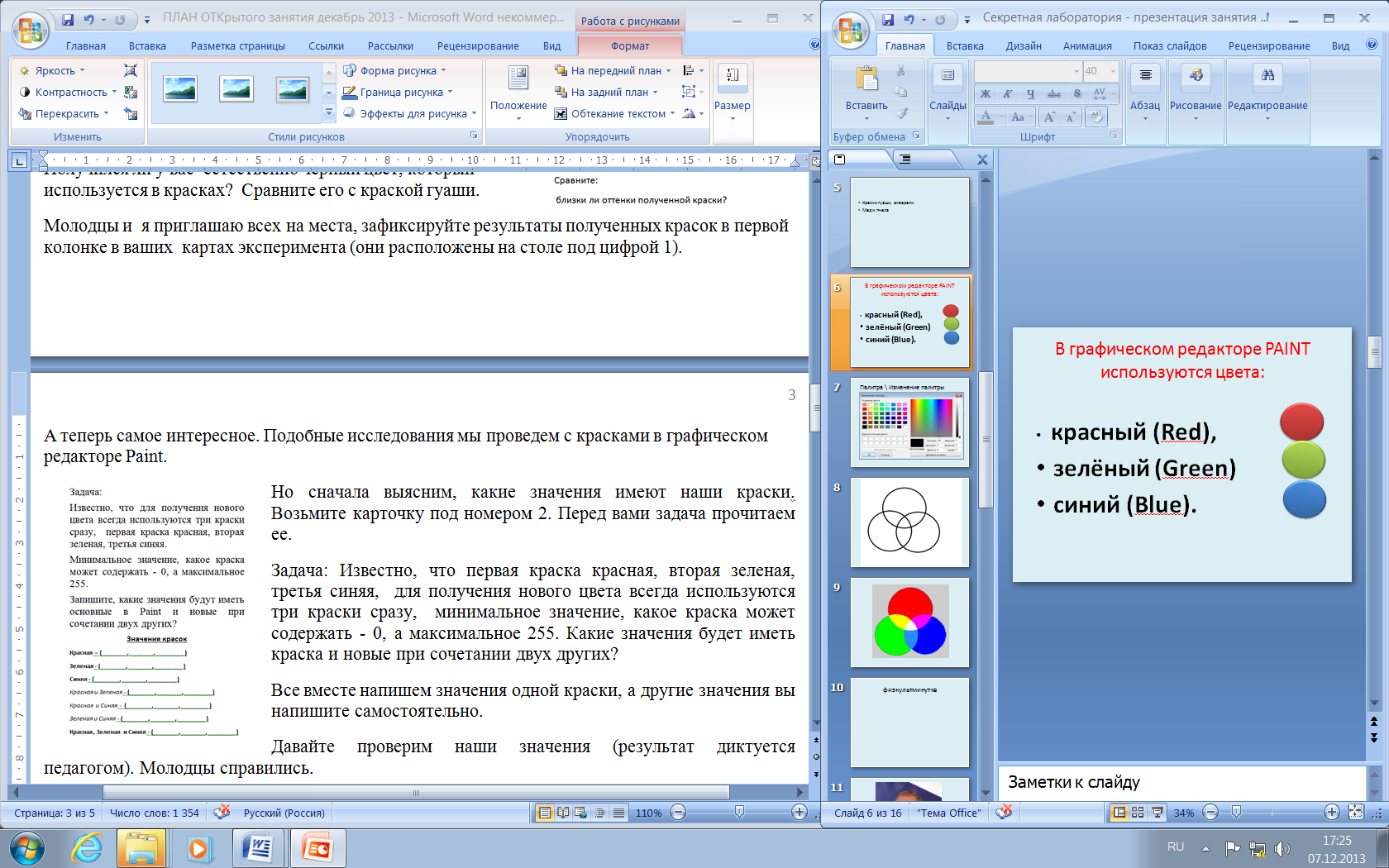The image size is (1389, 868).
Task: Toggle underline (Ч) formatting in PowerPoint
Action: pyautogui.click(x=1030, y=94)
